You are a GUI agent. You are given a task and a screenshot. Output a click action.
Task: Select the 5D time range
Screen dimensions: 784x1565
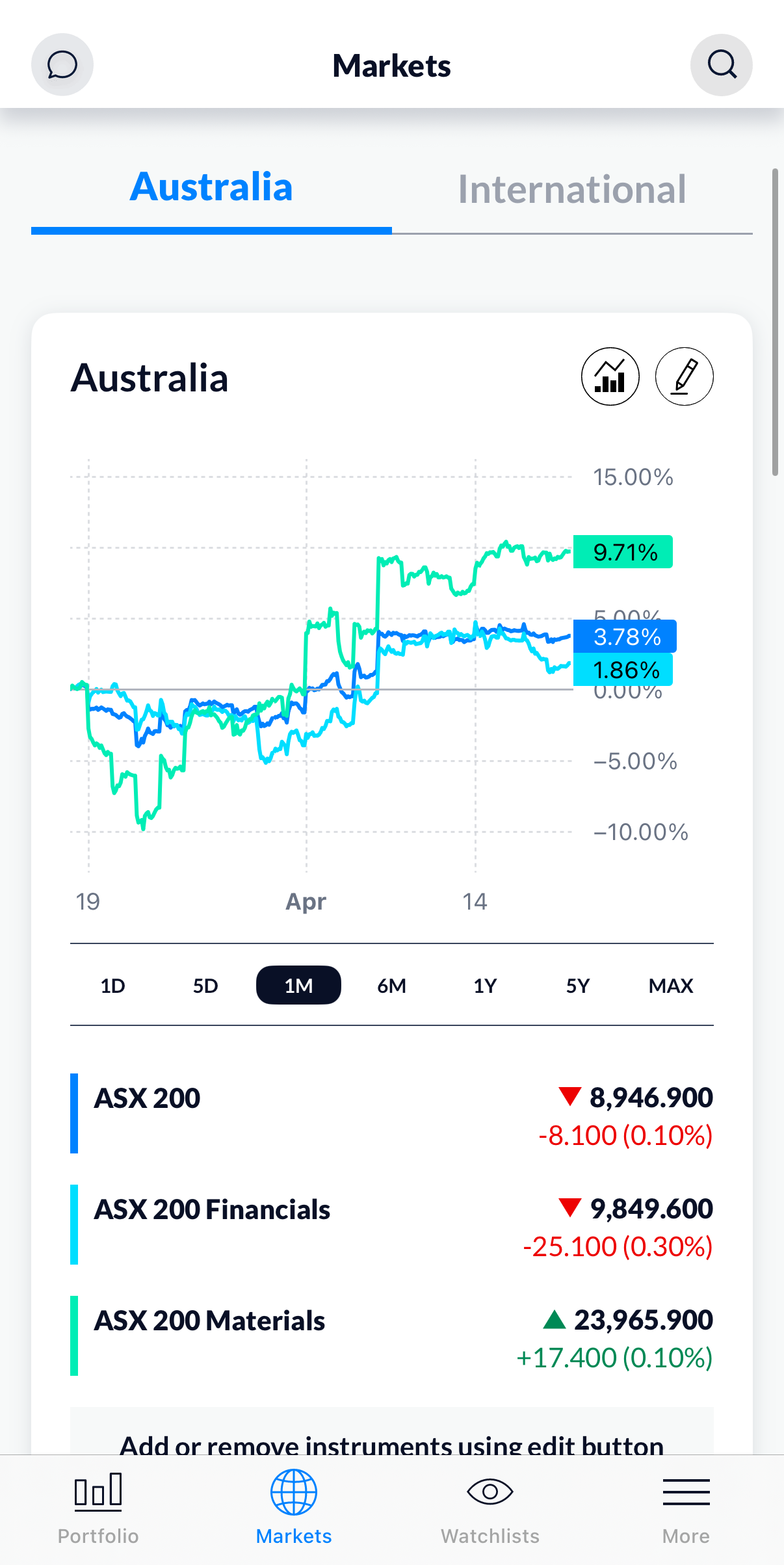point(205,986)
